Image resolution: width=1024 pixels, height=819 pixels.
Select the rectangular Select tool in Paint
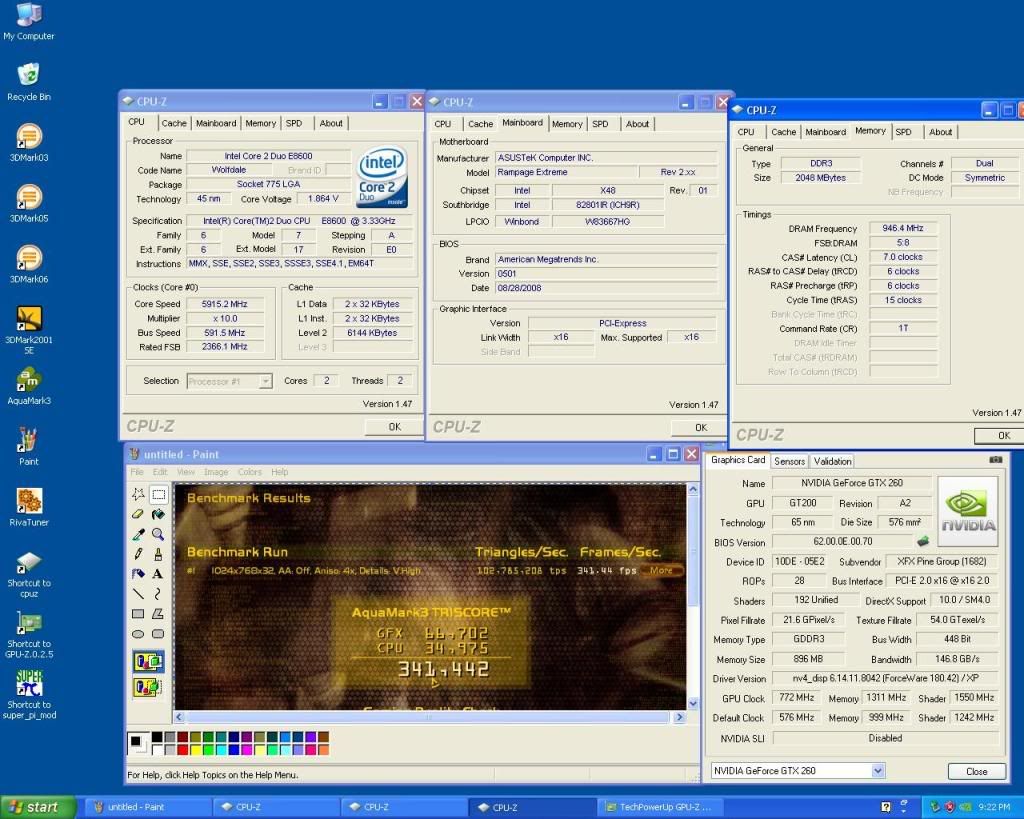coord(158,494)
